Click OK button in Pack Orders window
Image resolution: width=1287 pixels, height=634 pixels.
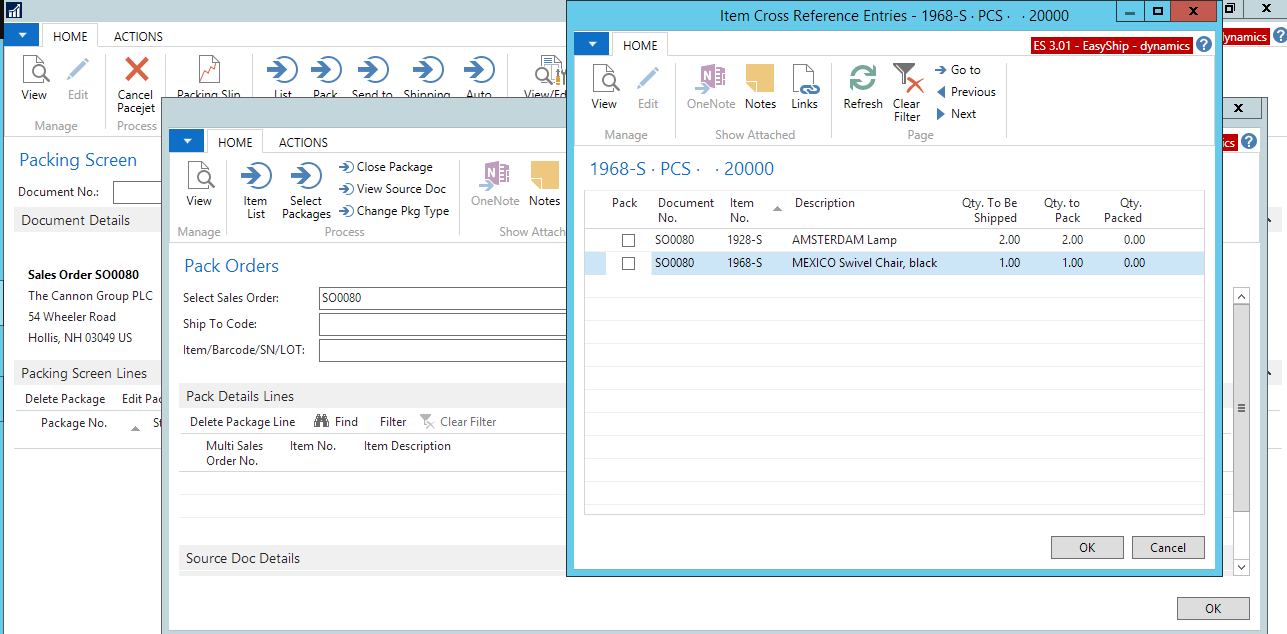click(1213, 608)
